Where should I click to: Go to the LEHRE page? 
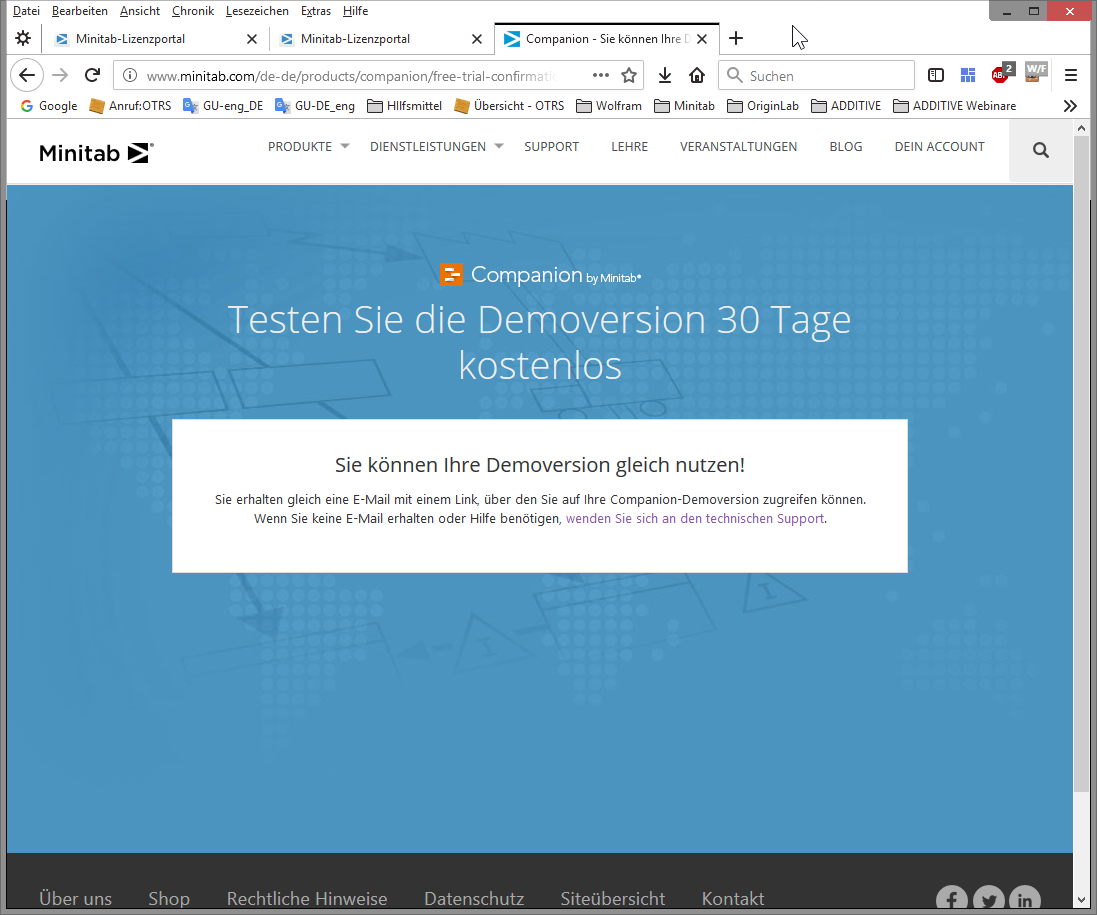[x=630, y=147]
